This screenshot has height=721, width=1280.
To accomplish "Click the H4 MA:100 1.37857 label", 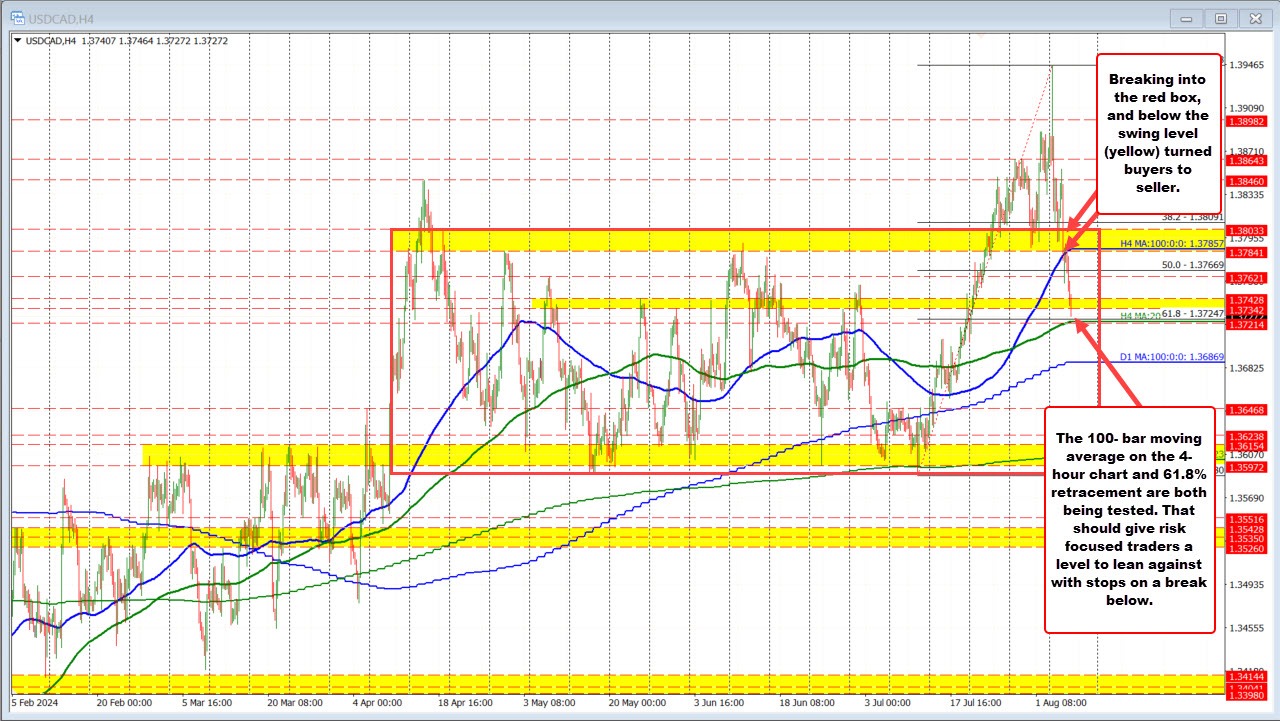I will click(1171, 243).
